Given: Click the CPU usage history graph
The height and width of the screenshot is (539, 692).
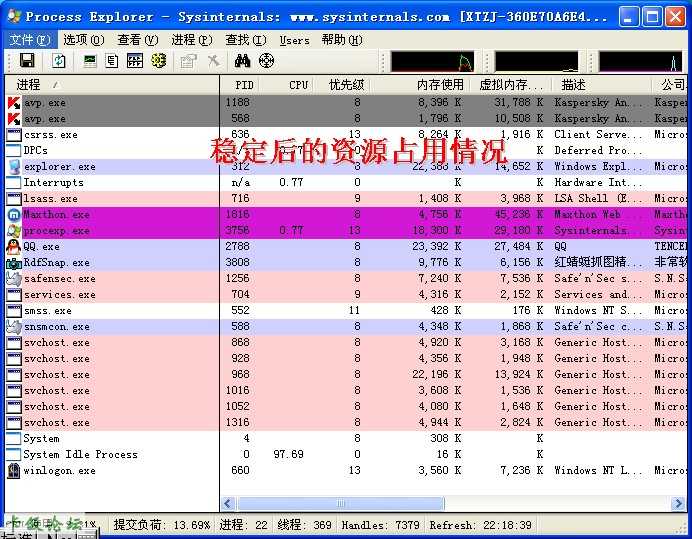Looking at the screenshot, I should click(x=432, y=61).
